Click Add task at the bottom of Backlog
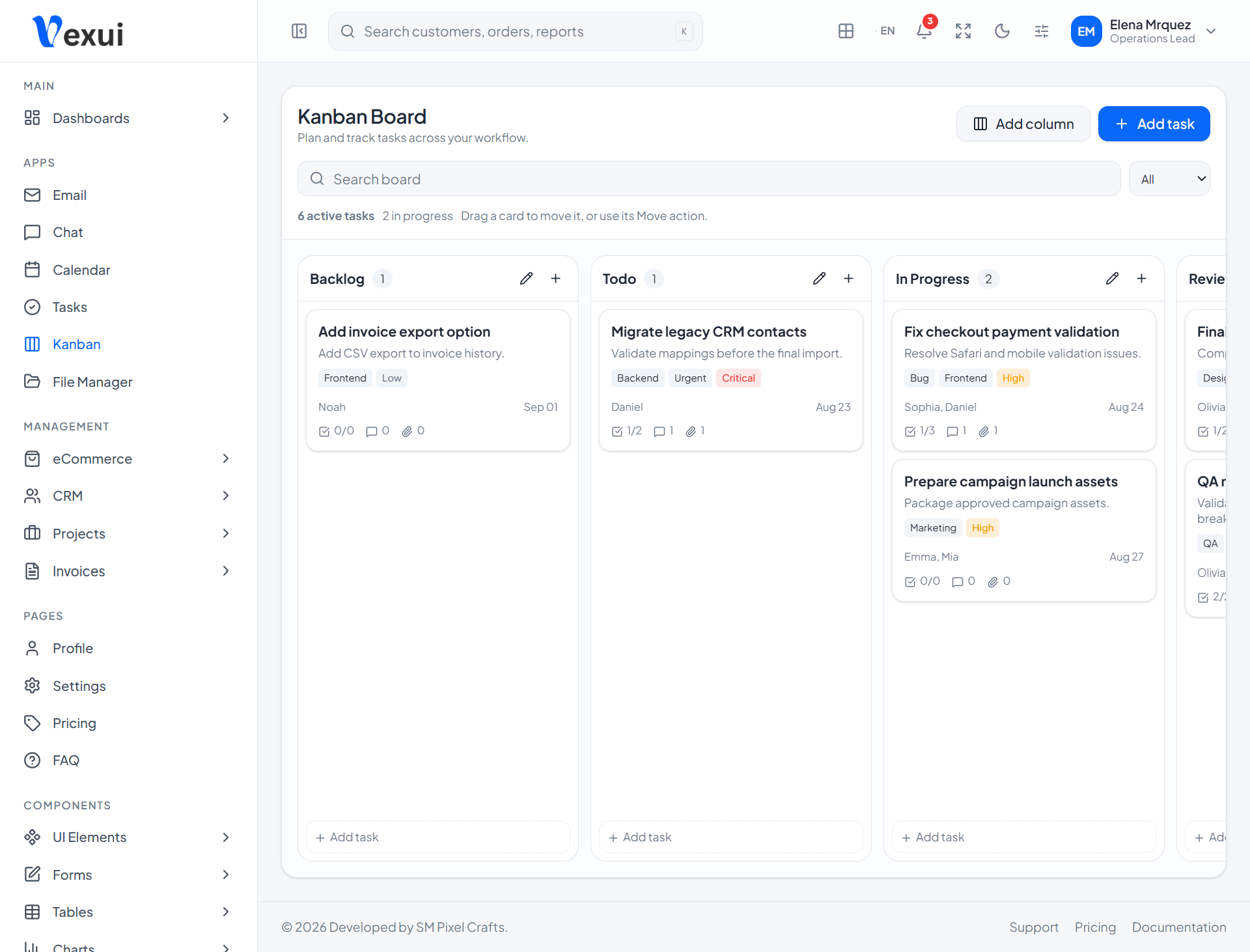This screenshot has width=1250, height=952. [x=438, y=837]
